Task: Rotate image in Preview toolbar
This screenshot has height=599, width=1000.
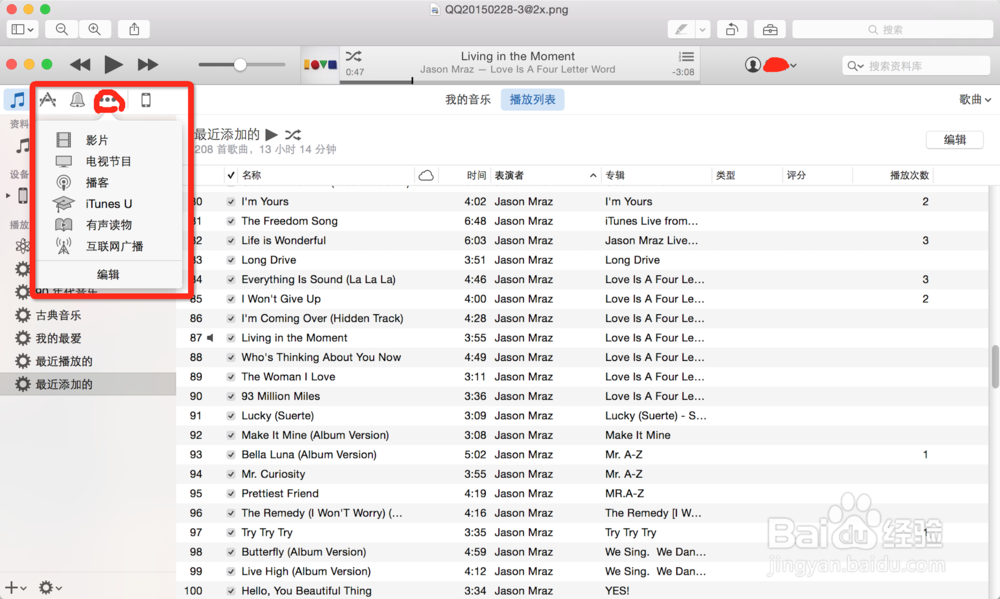Action: 732,29
